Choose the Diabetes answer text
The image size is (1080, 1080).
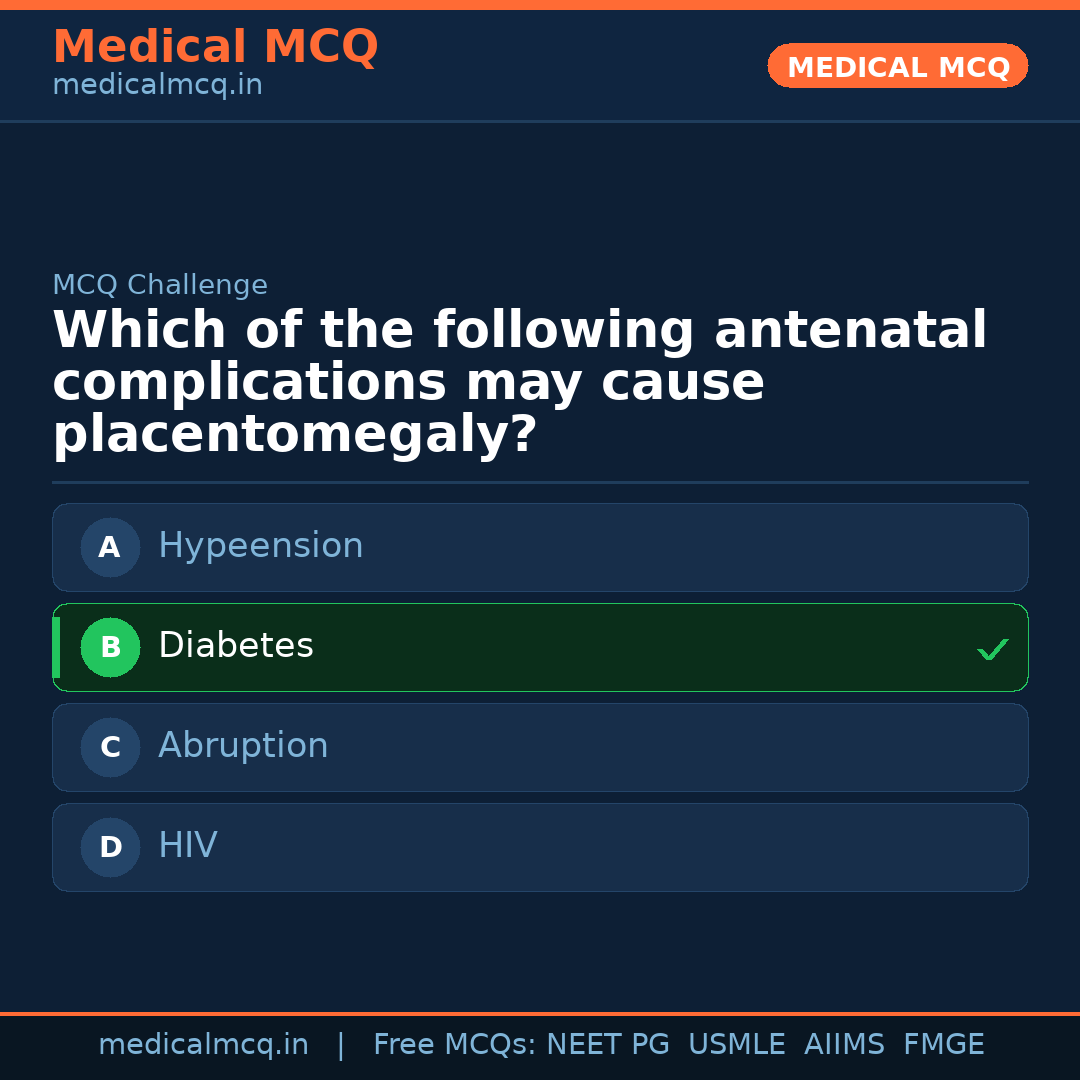click(x=236, y=646)
